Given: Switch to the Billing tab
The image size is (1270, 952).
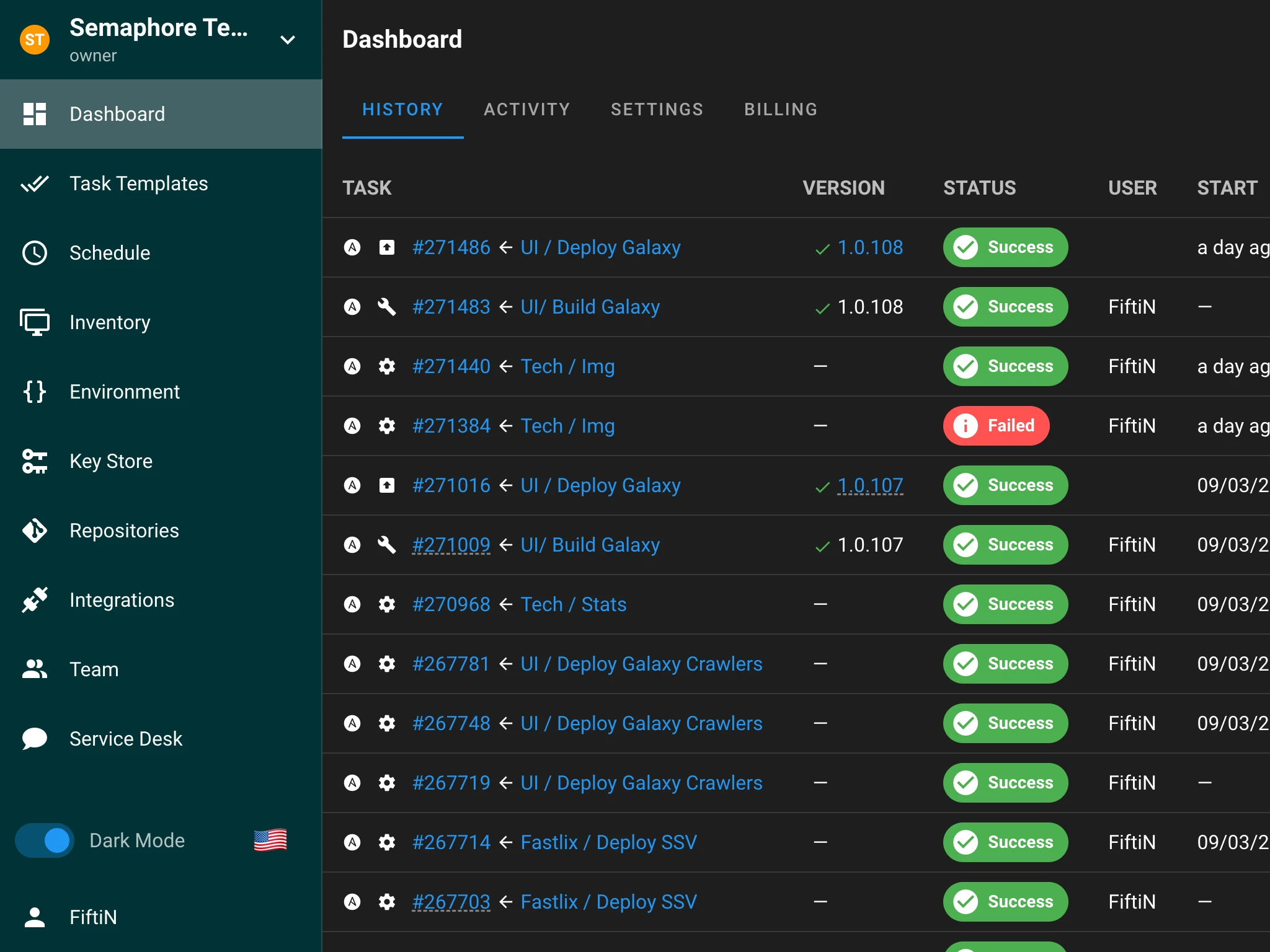Looking at the screenshot, I should 781,109.
